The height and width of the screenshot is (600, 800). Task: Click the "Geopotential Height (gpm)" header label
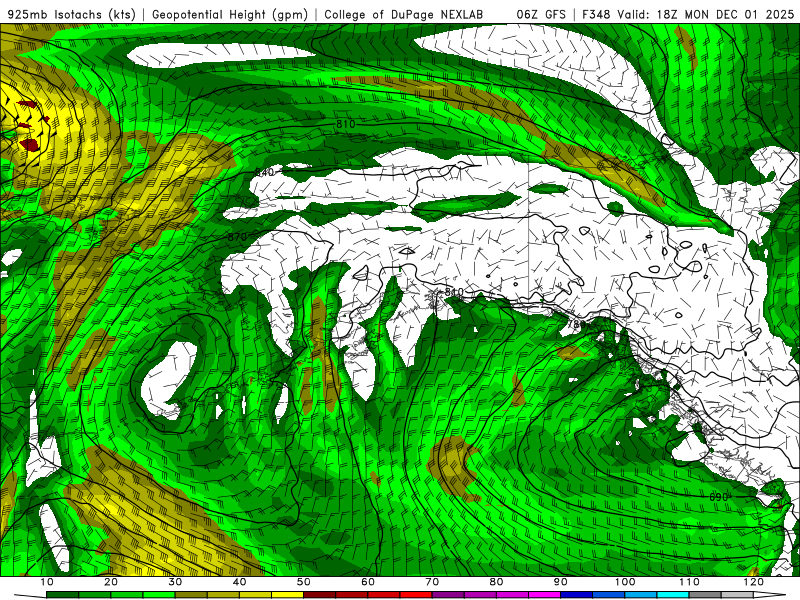(230, 14)
